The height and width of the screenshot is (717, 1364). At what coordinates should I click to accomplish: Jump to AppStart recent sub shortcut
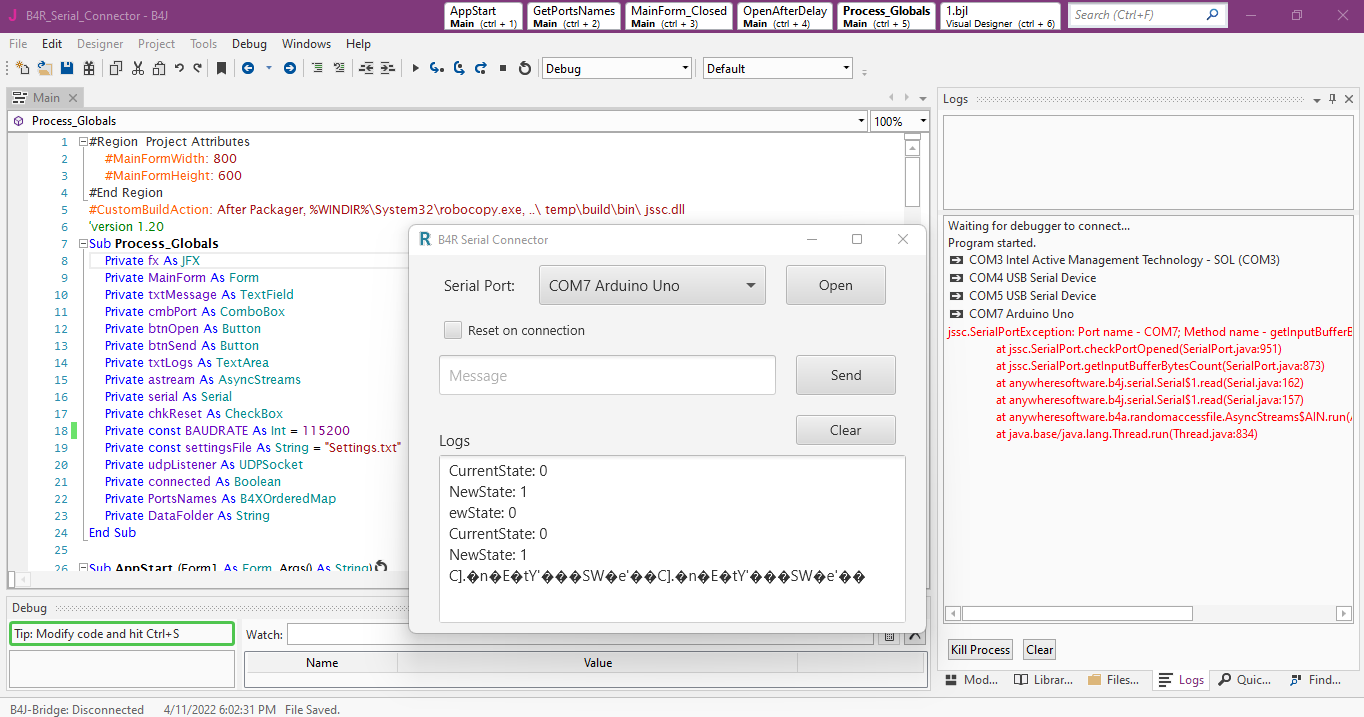coord(485,16)
